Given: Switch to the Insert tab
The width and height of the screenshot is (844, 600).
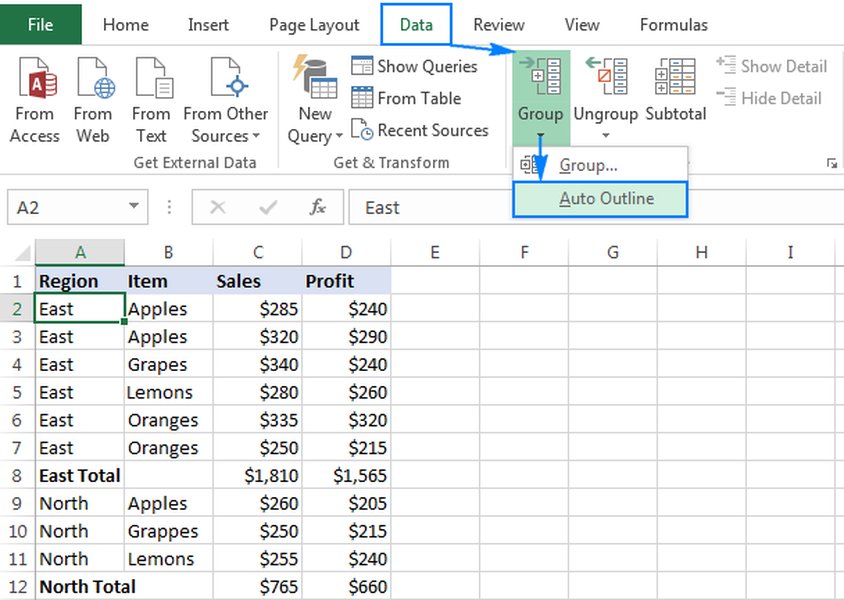Looking at the screenshot, I should point(208,25).
